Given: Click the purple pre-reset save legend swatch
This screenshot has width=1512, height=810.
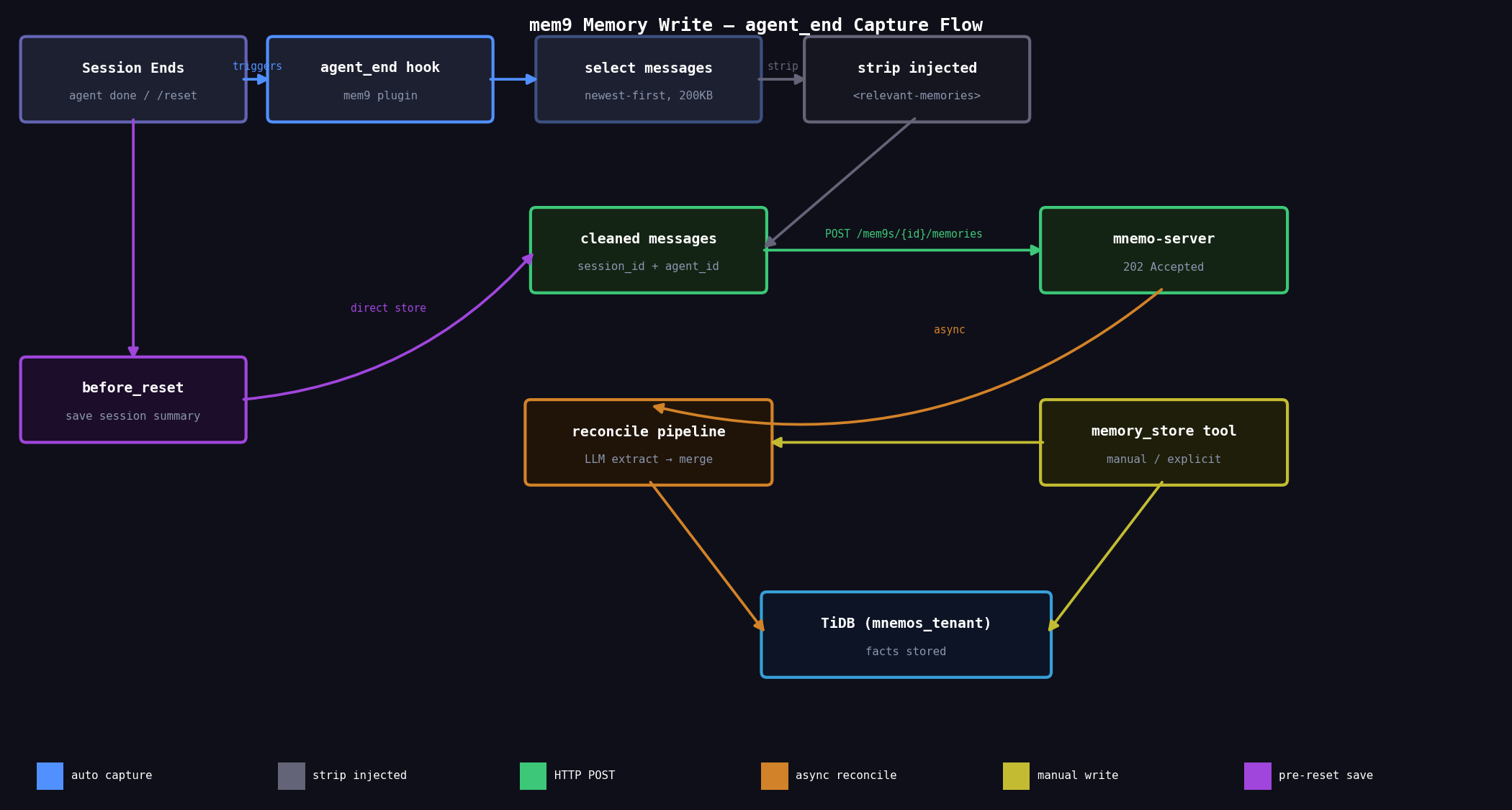Looking at the screenshot, I should coord(1257,775).
